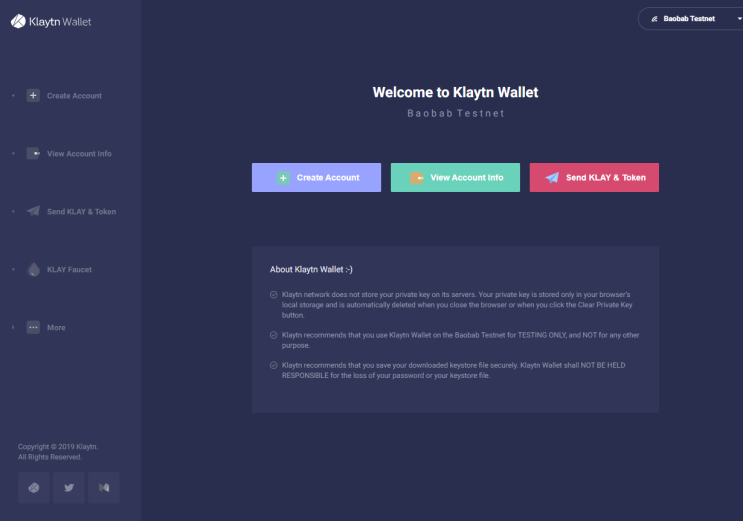The width and height of the screenshot is (743, 521).
Task: Go to KLAY Faucet in the sidebar
Action: (x=69, y=269)
